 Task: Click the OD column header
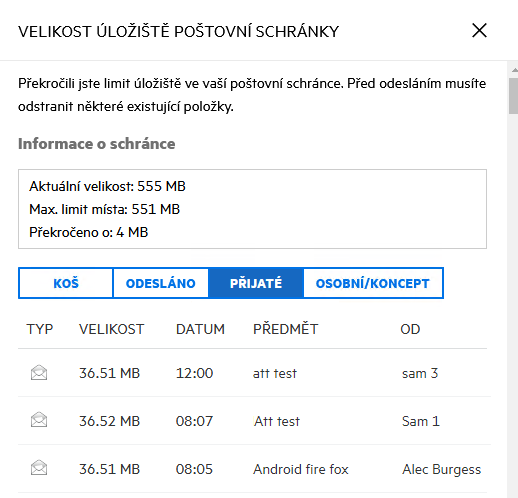410,329
